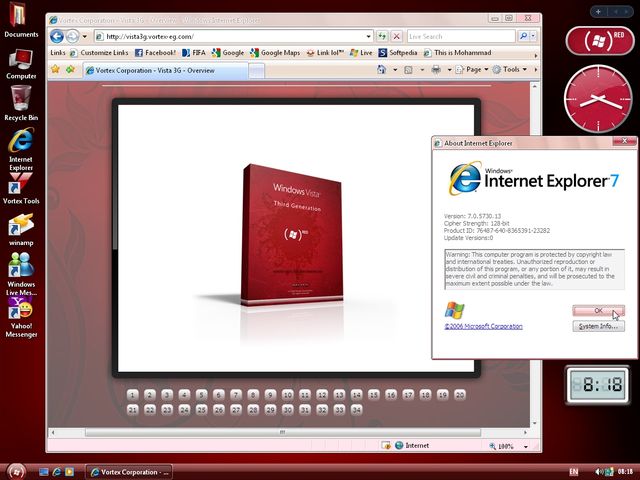The height and width of the screenshot is (480, 640).
Task: Open the This is Mohammad bookmark
Action: [x=457, y=53]
